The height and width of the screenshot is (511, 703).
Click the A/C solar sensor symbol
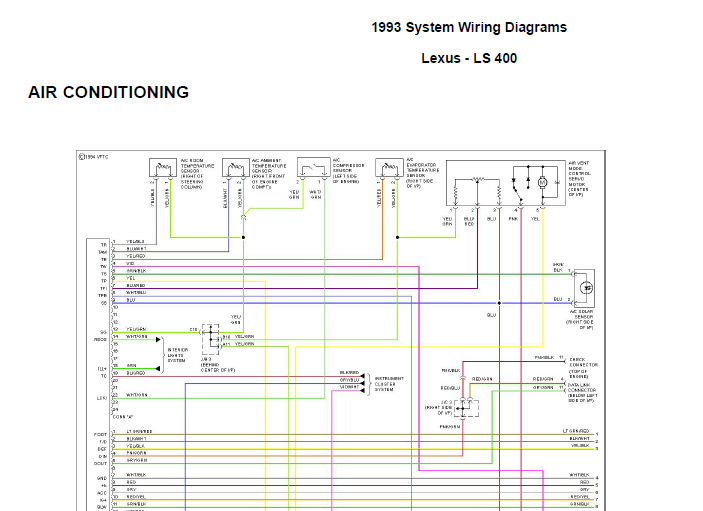tap(584, 287)
